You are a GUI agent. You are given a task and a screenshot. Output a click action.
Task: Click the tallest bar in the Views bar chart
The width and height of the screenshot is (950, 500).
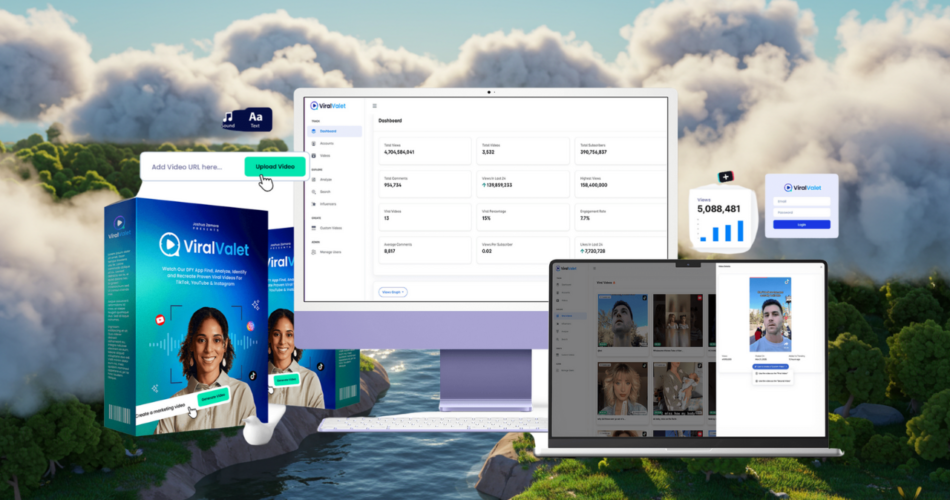[x=740, y=231]
